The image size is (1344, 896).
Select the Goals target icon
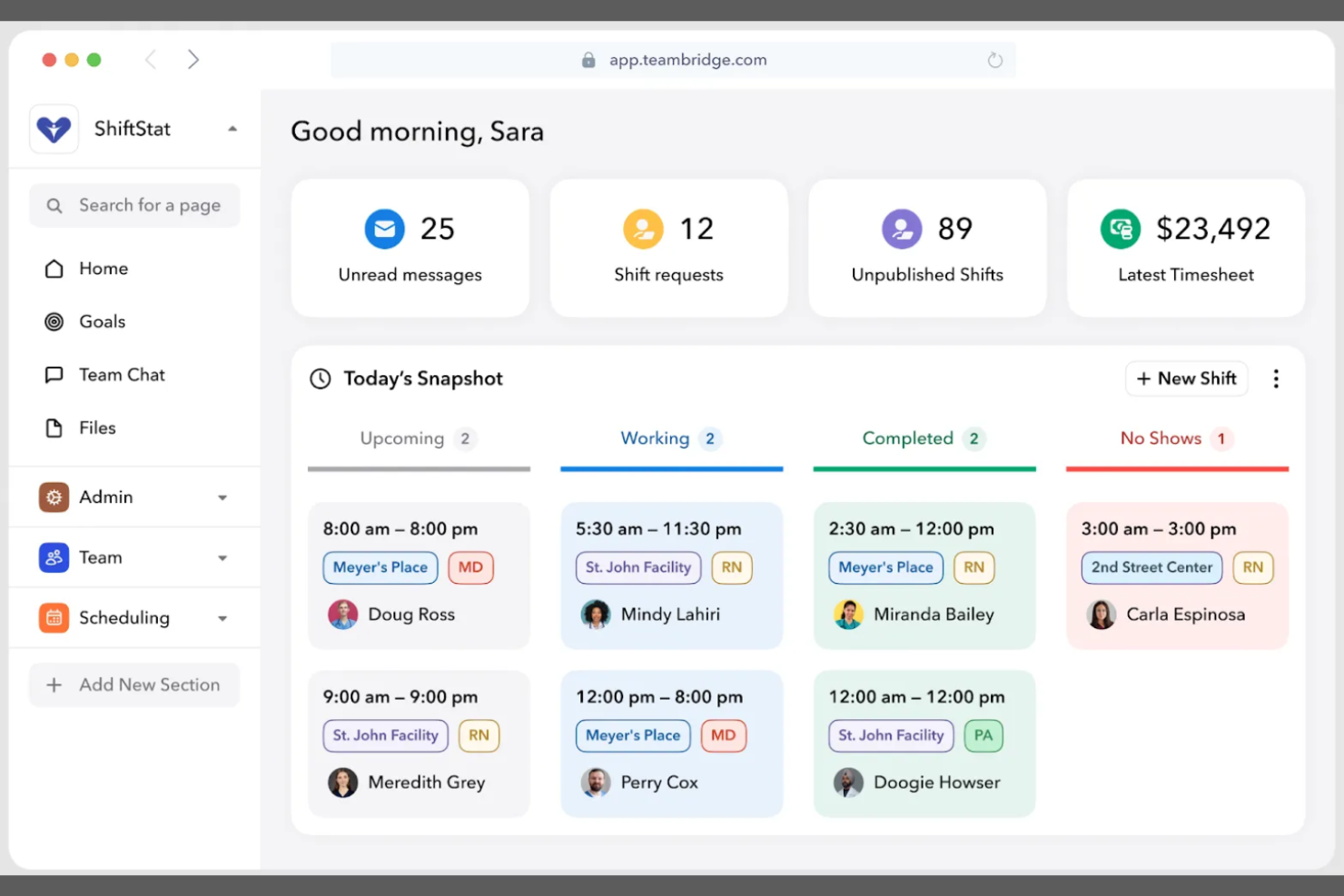[54, 321]
